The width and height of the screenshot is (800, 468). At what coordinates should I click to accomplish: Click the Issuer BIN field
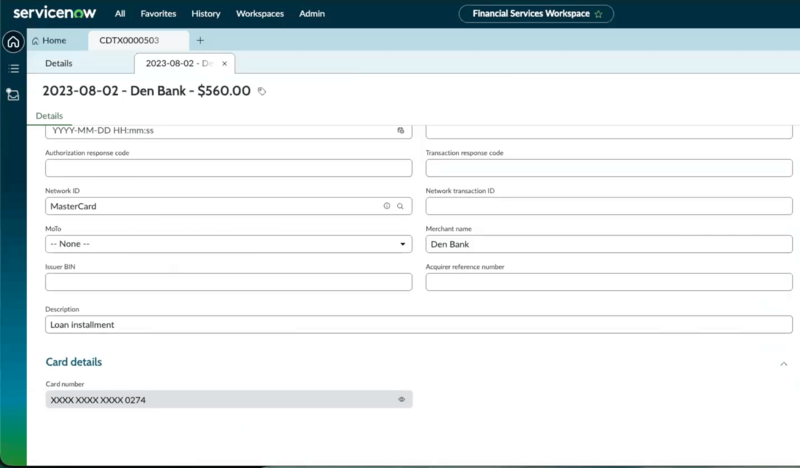(229, 282)
